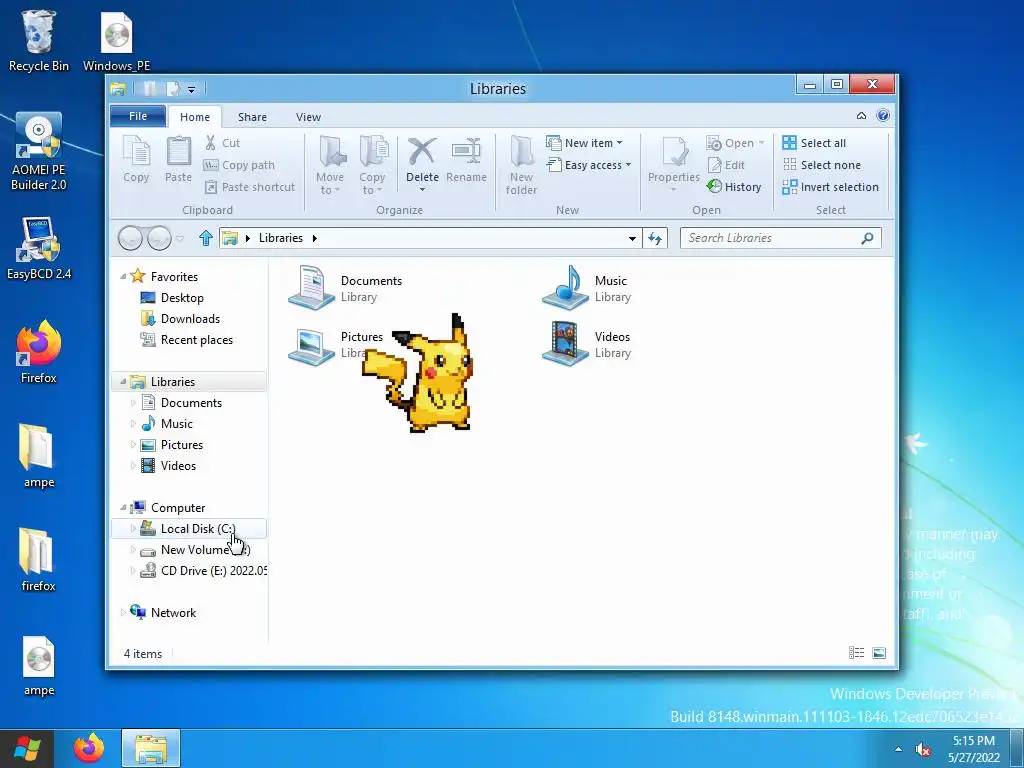Select Pictures in the sidebar tree
Viewport: 1024px width, 768px height.
pyautogui.click(x=182, y=445)
